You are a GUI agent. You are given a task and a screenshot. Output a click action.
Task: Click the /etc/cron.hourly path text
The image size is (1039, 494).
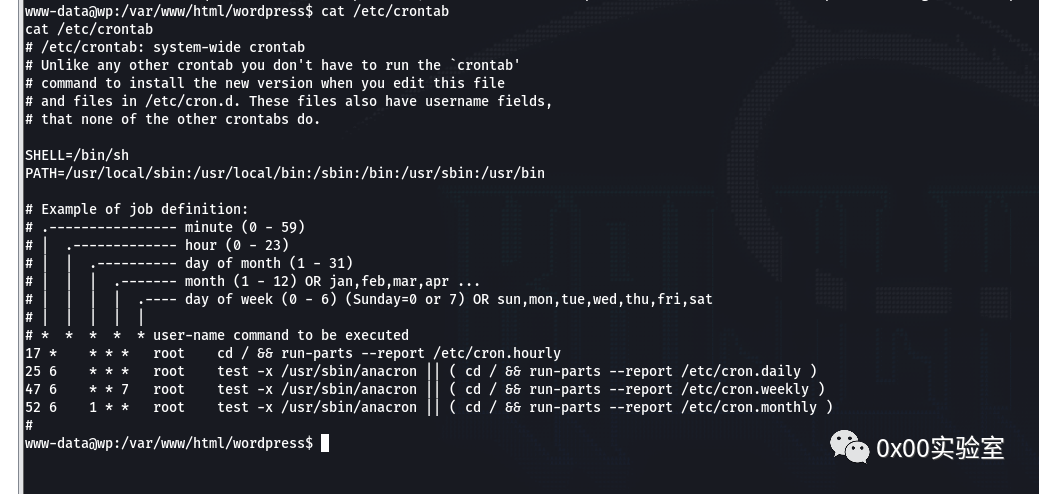coord(497,353)
